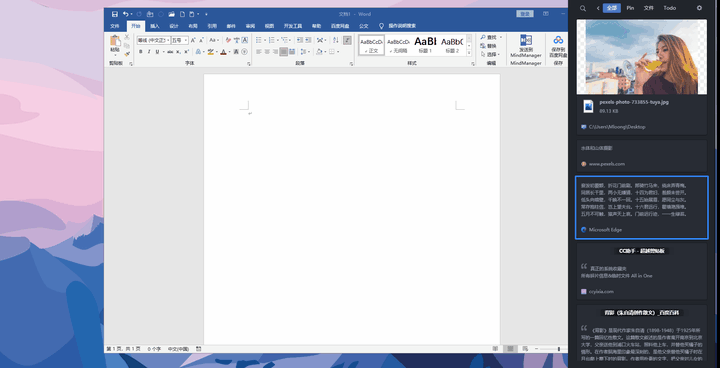The height and width of the screenshot is (368, 720).
Task: Open the font name dropdown
Action: point(154,40)
